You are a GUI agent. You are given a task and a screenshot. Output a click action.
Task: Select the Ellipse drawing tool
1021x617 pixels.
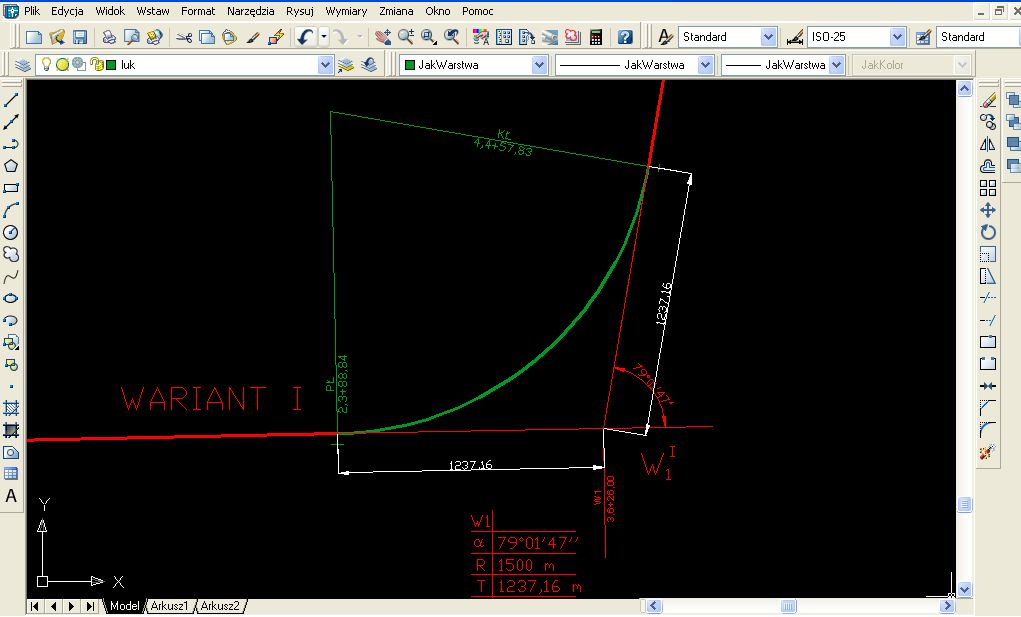click(11, 299)
